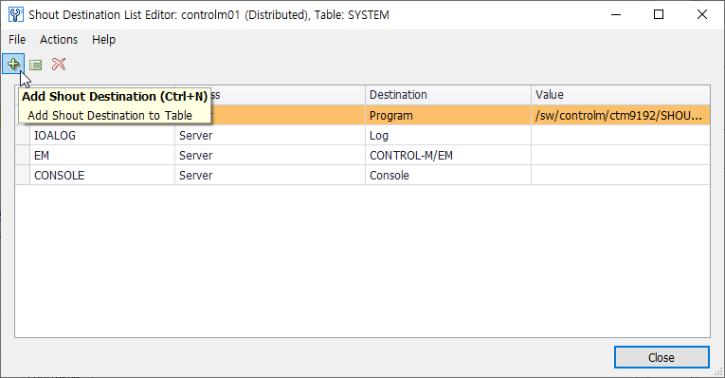Viewport: 725px width, 378px height.
Task: Open the Help menu
Action: click(104, 40)
